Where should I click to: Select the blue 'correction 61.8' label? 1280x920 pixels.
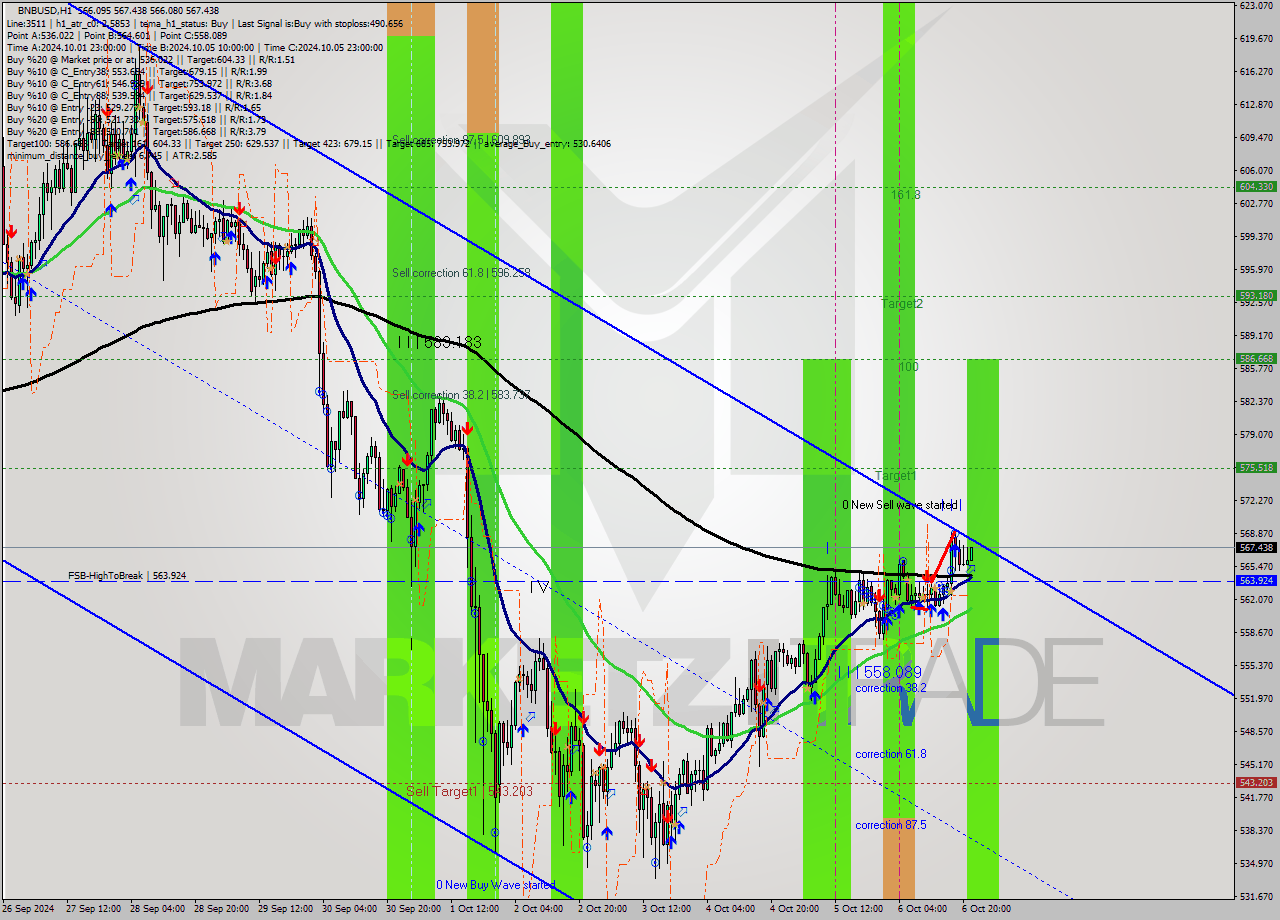890,754
